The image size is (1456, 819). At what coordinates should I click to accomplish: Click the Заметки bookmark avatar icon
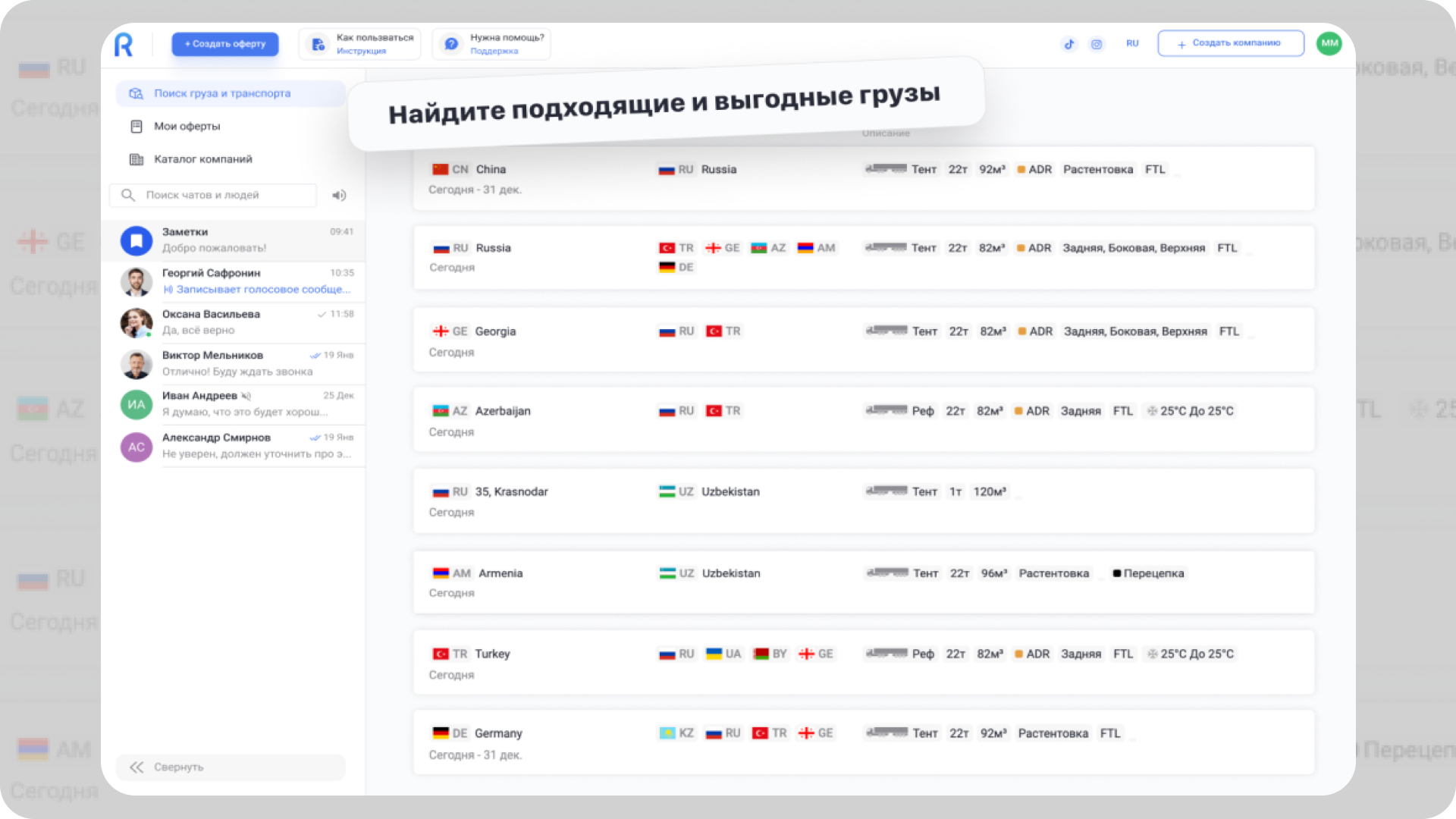coord(136,241)
